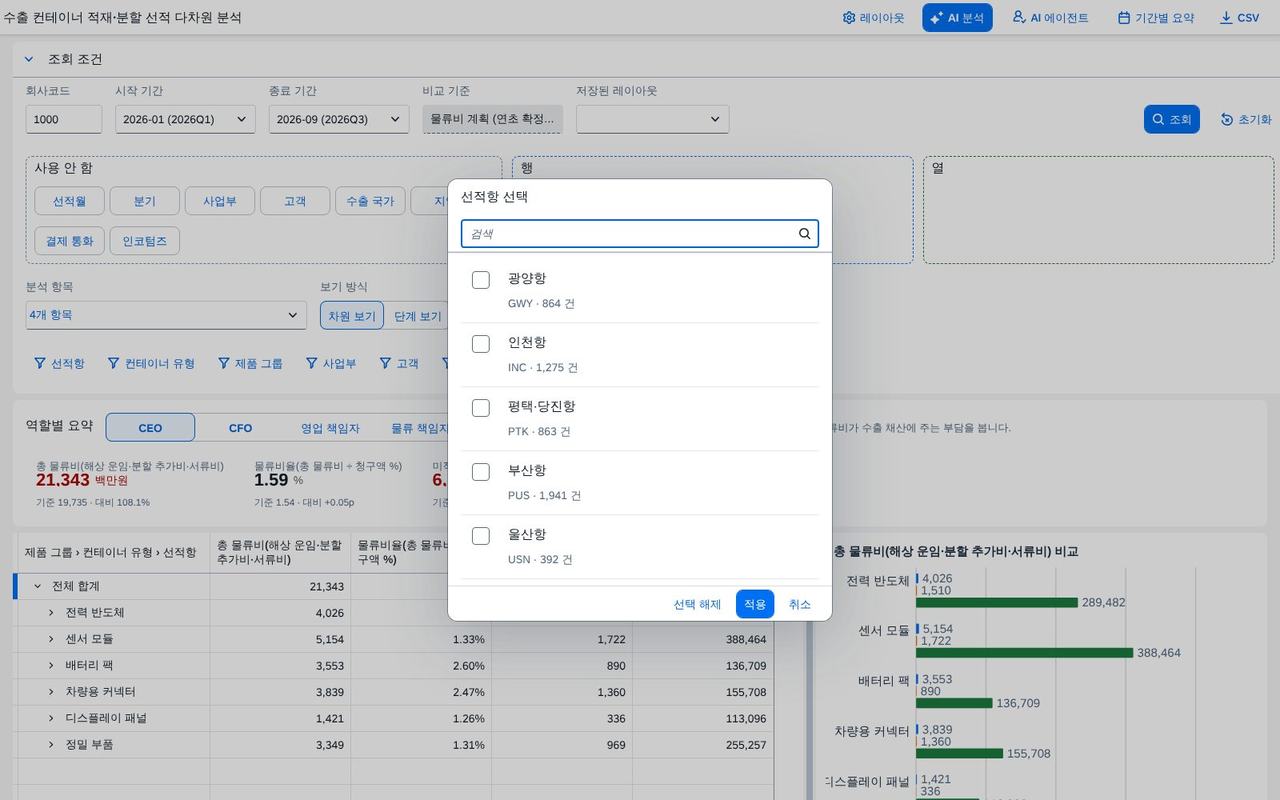Click the 255,257 cell in 정밀 부품 row
1280x800 pixels.
(x=703, y=745)
